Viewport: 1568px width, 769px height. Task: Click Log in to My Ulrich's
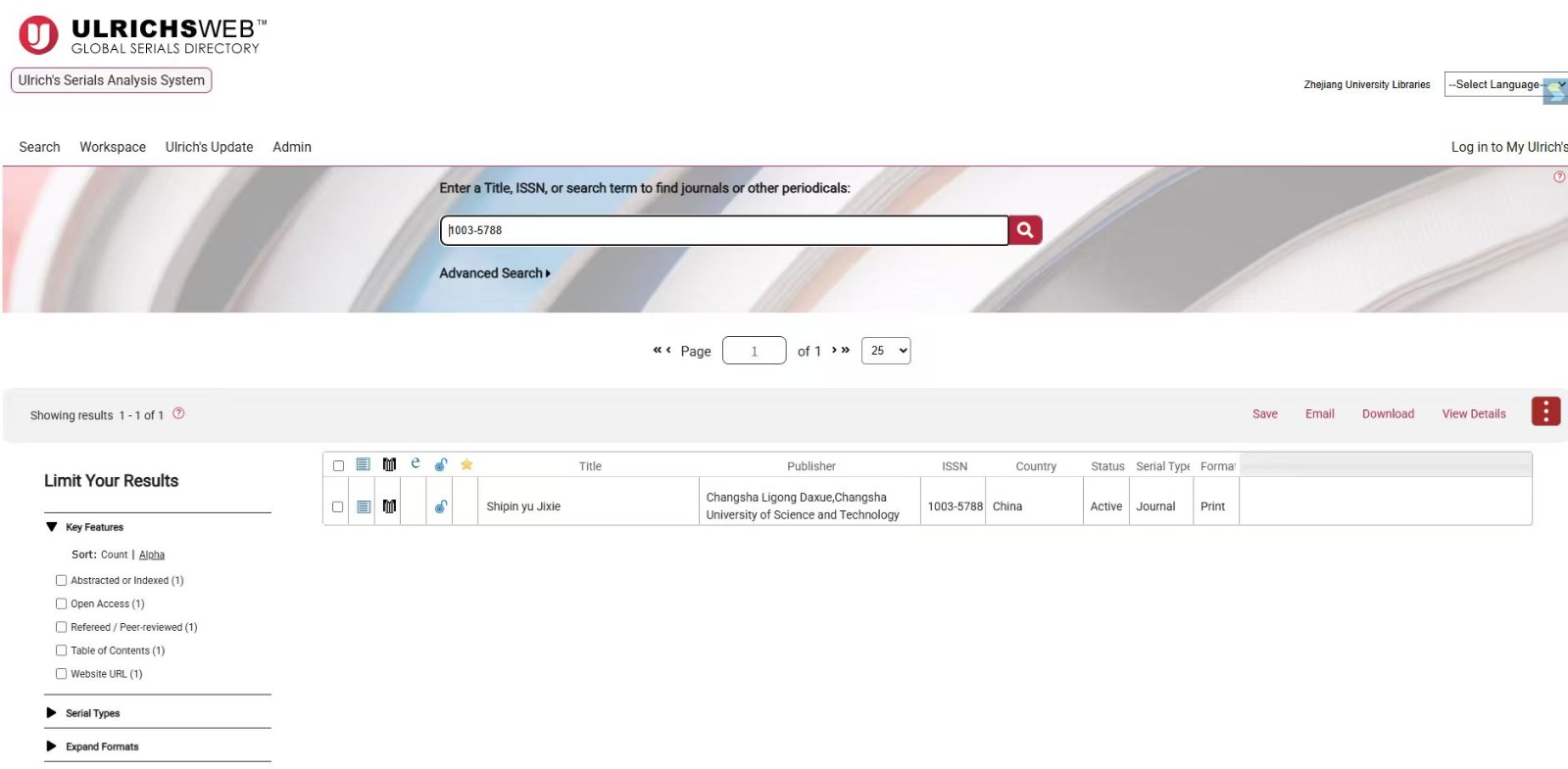tap(1509, 147)
